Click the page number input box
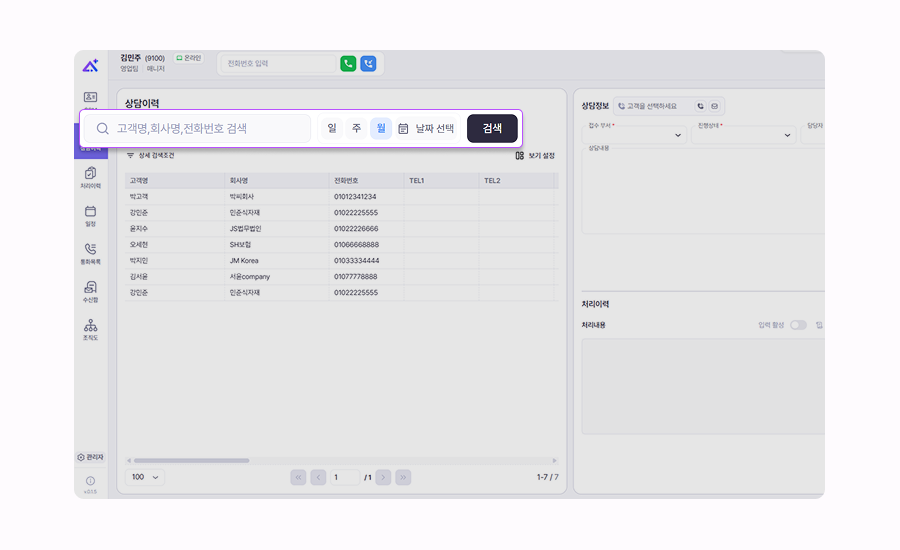 click(x=345, y=477)
